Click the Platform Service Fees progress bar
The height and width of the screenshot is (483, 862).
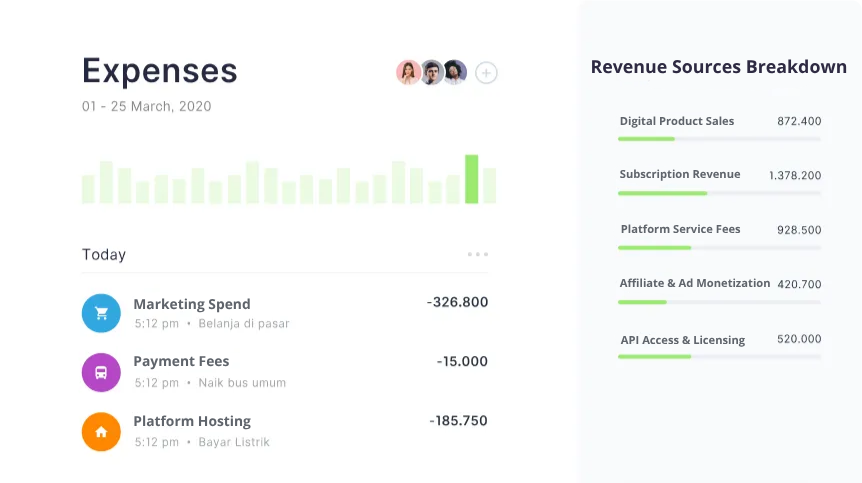point(719,248)
